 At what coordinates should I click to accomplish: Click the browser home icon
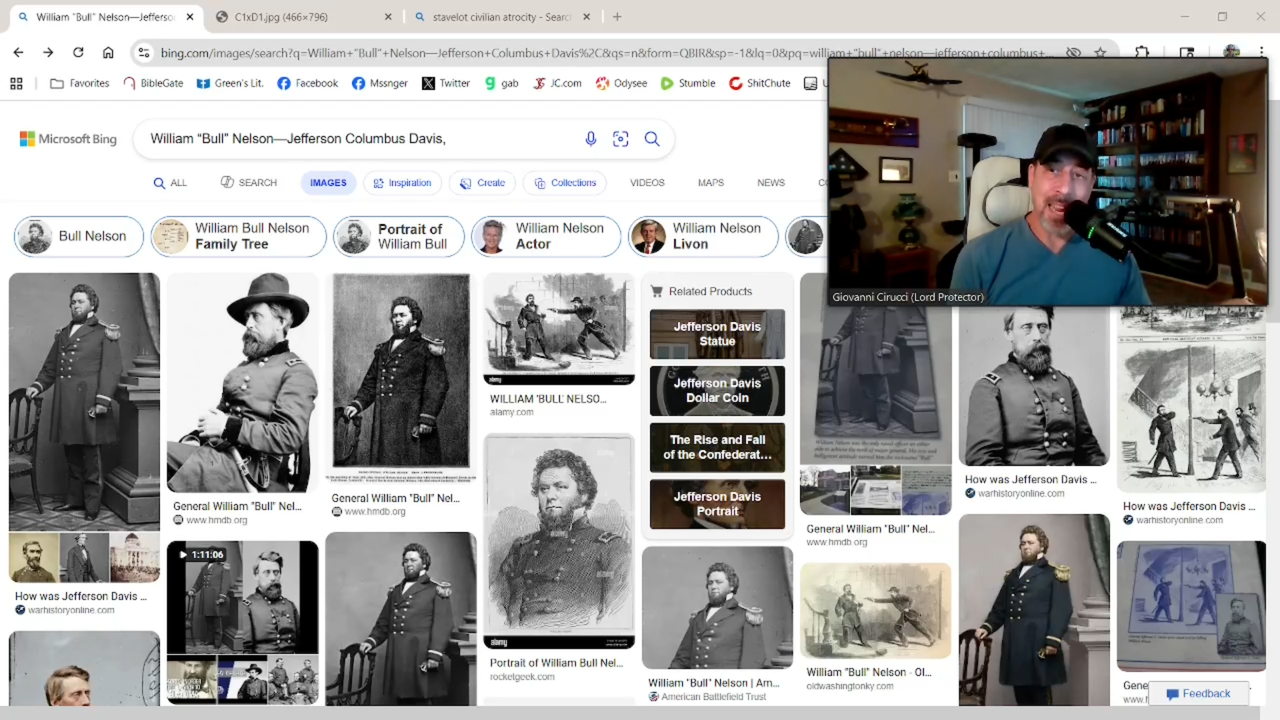tap(108, 52)
